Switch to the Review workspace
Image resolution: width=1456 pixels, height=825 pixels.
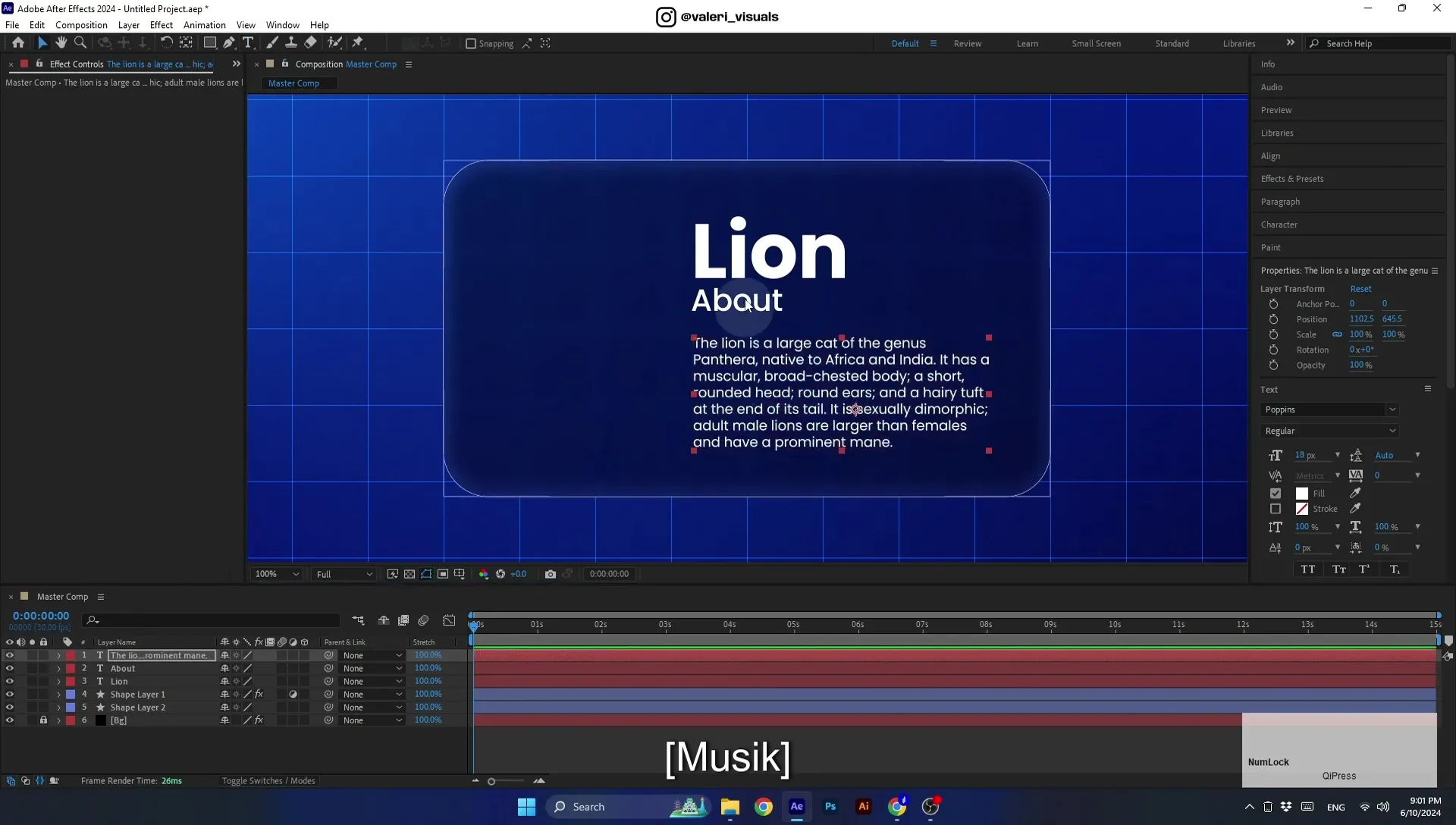click(x=967, y=43)
